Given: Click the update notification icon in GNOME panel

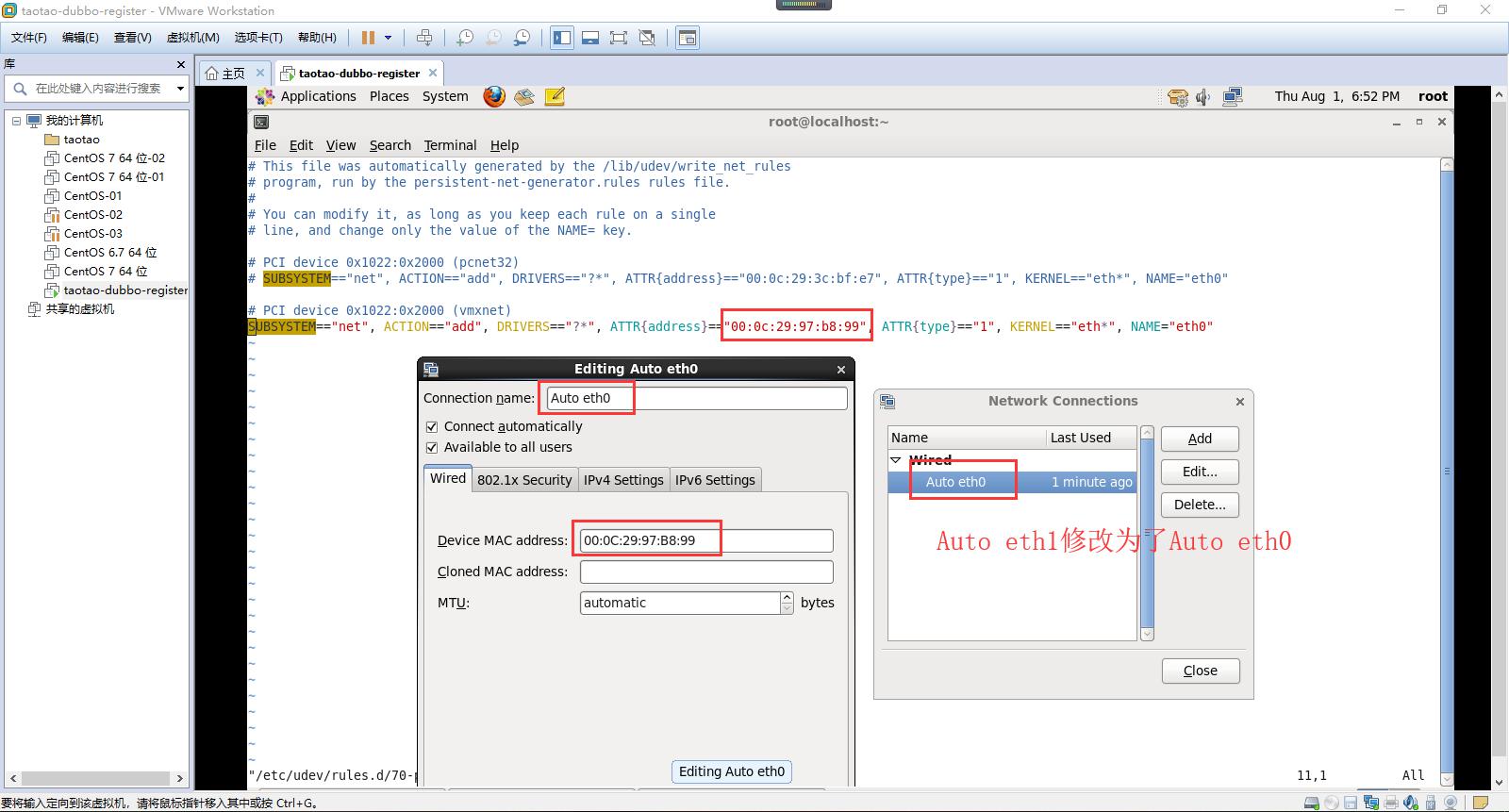Looking at the screenshot, I should [1178, 97].
